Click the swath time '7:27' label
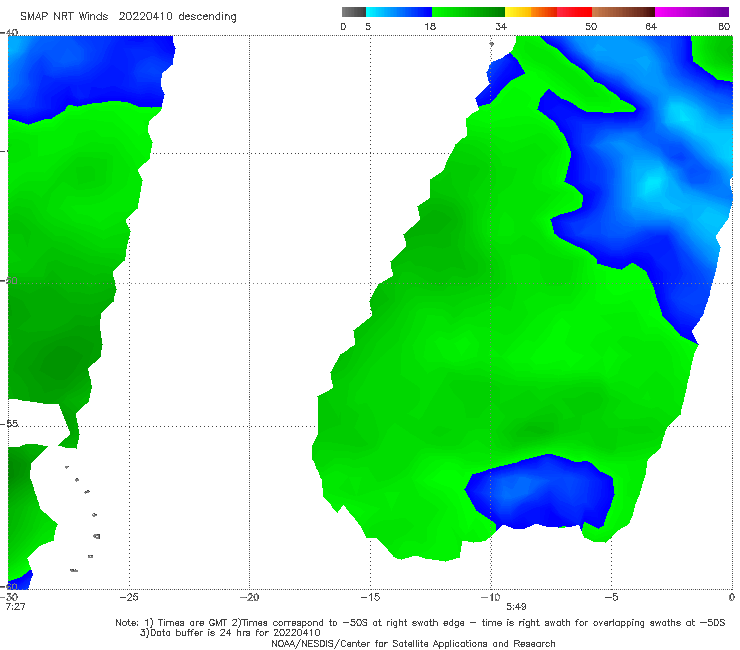 tap(16, 607)
